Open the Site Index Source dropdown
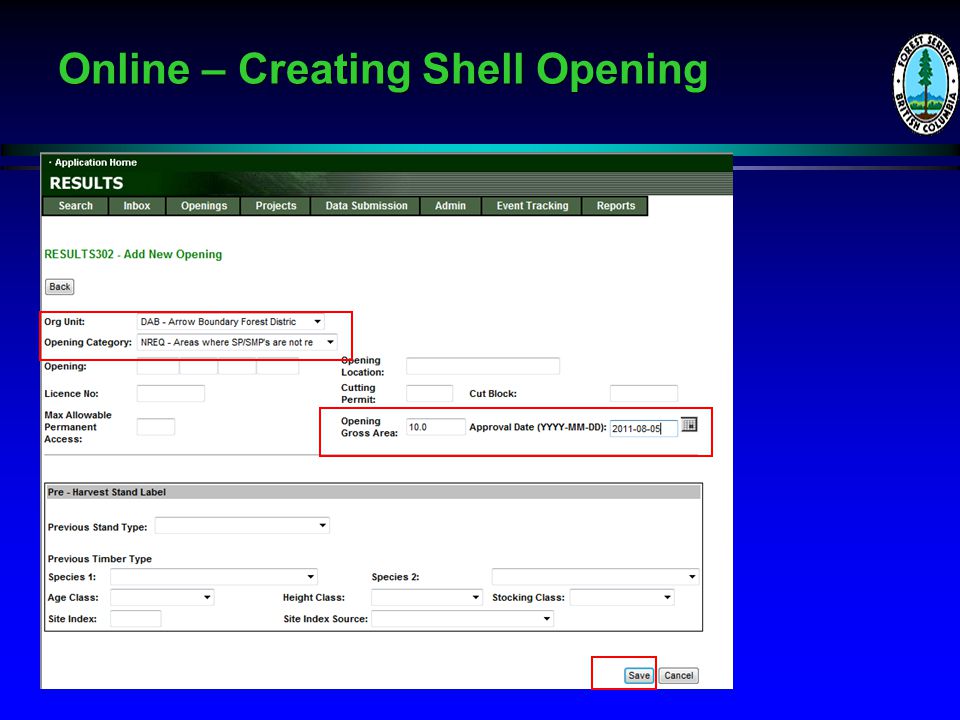Image resolution: width=960 pixels, height=720 pixels. pyautogui.click(x=462, y=618)
